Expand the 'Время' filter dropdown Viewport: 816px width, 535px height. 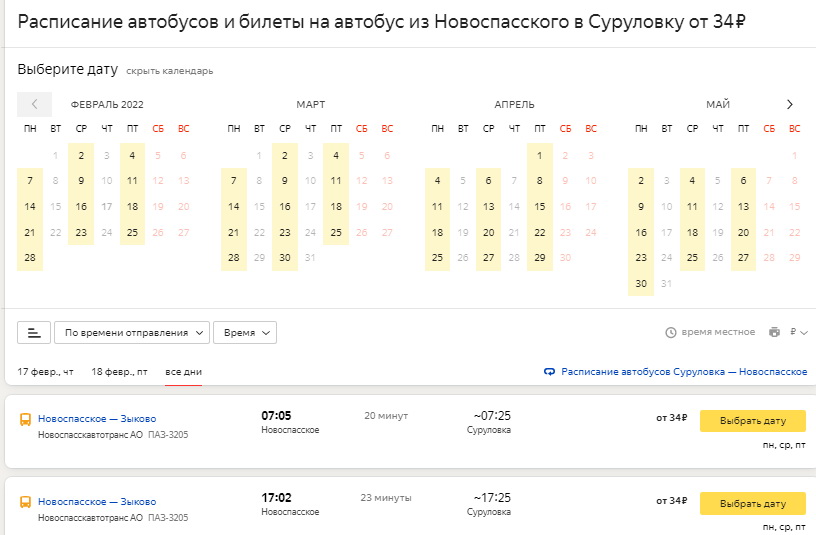[245, 332]
